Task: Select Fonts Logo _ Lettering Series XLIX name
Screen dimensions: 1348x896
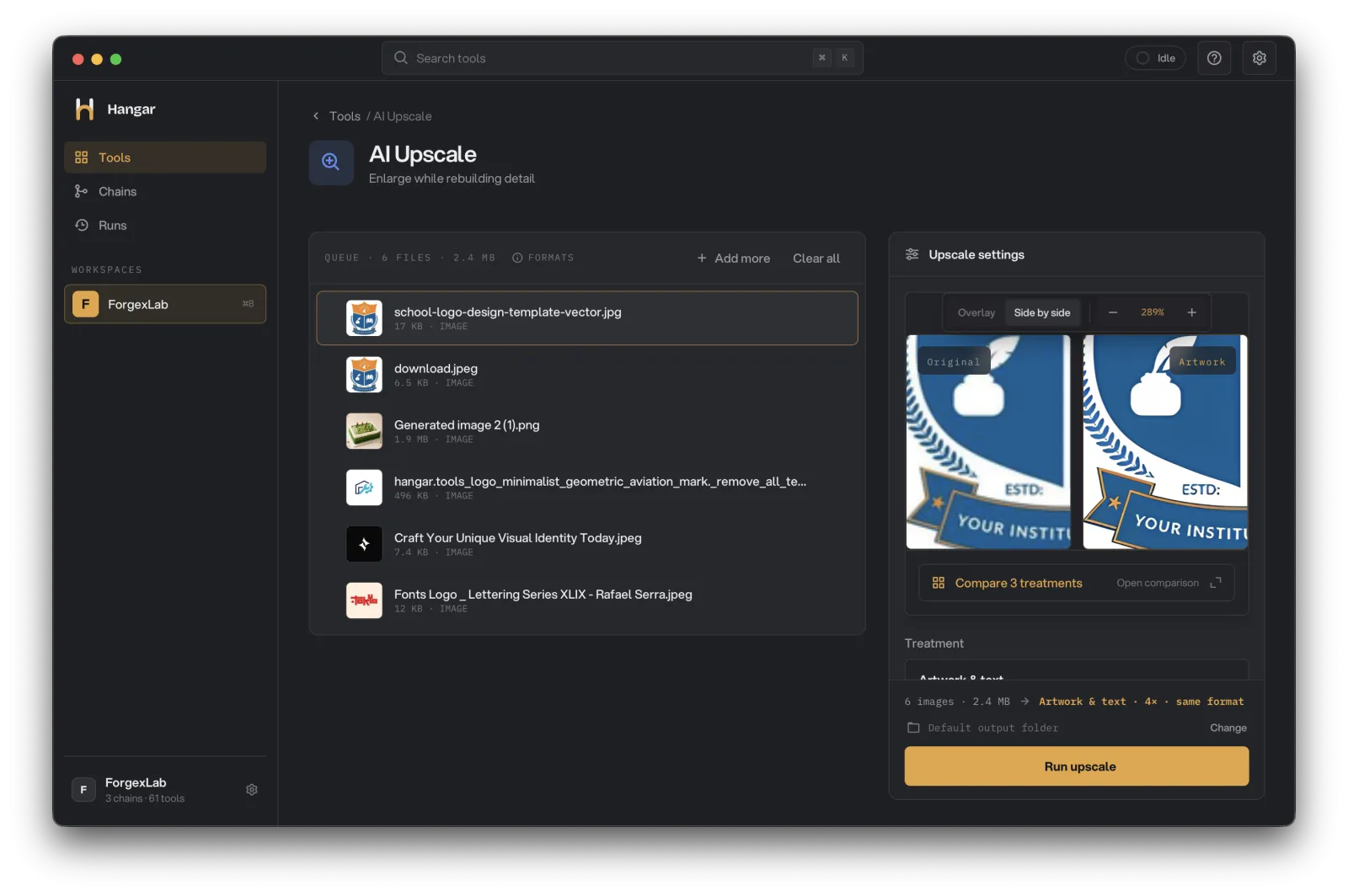Action: (x=543, y=594)
